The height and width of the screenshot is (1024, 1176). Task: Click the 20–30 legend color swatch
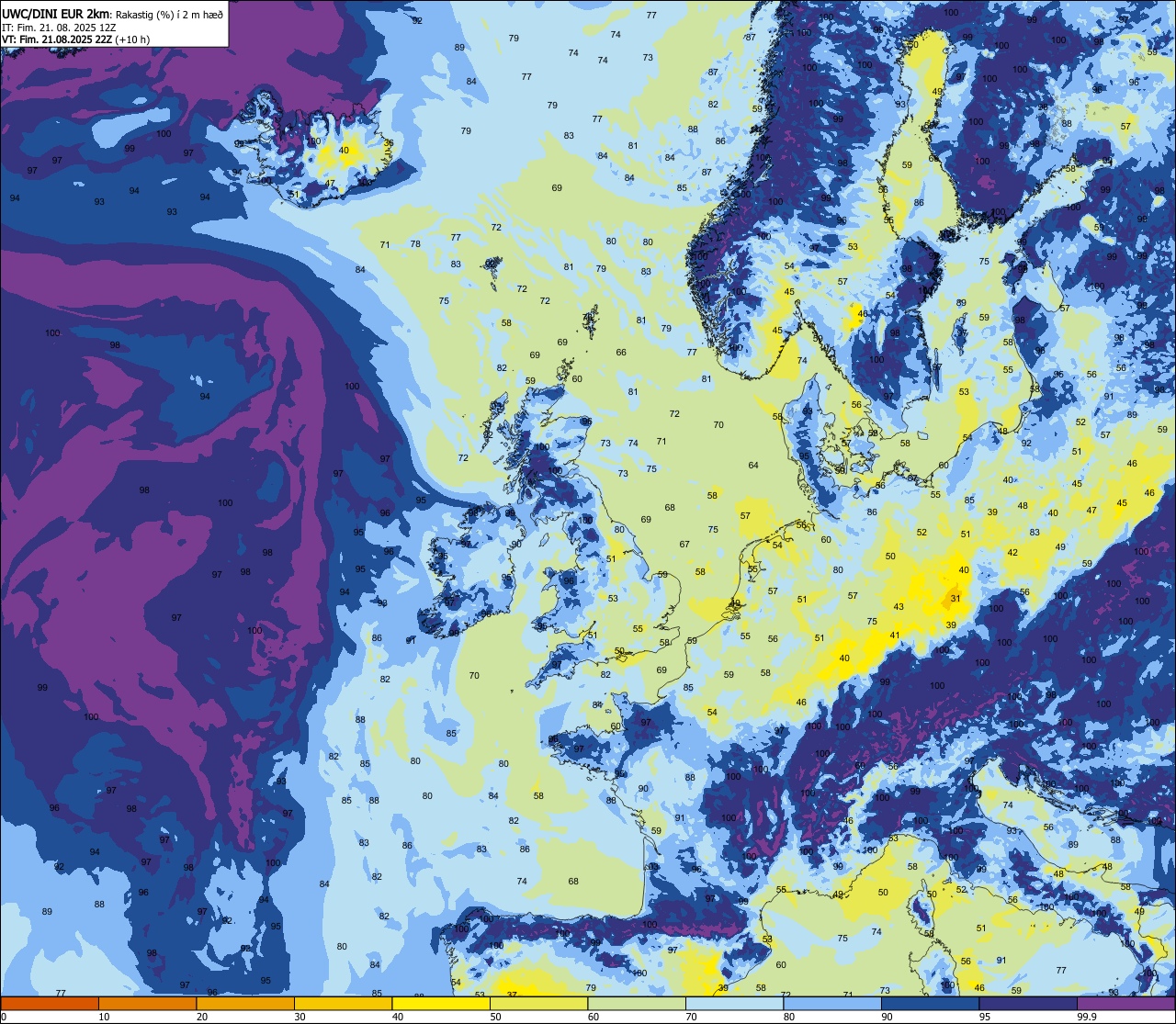point(245,1003)
